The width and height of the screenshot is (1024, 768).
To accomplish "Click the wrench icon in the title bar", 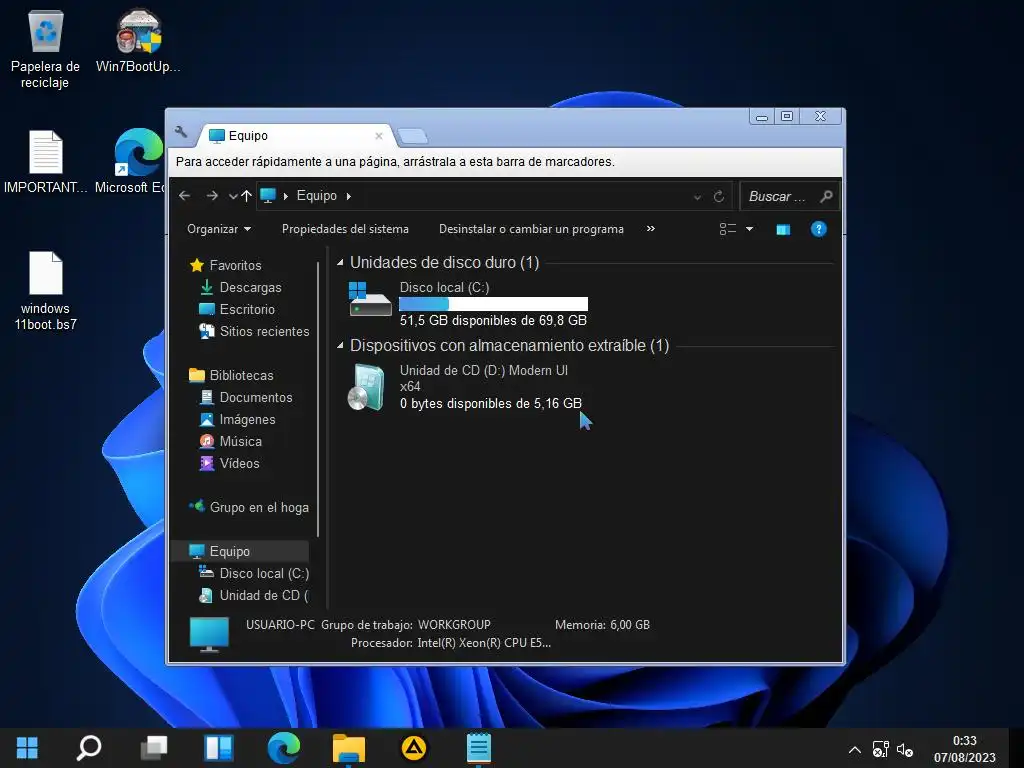I will tap(182, 133).
